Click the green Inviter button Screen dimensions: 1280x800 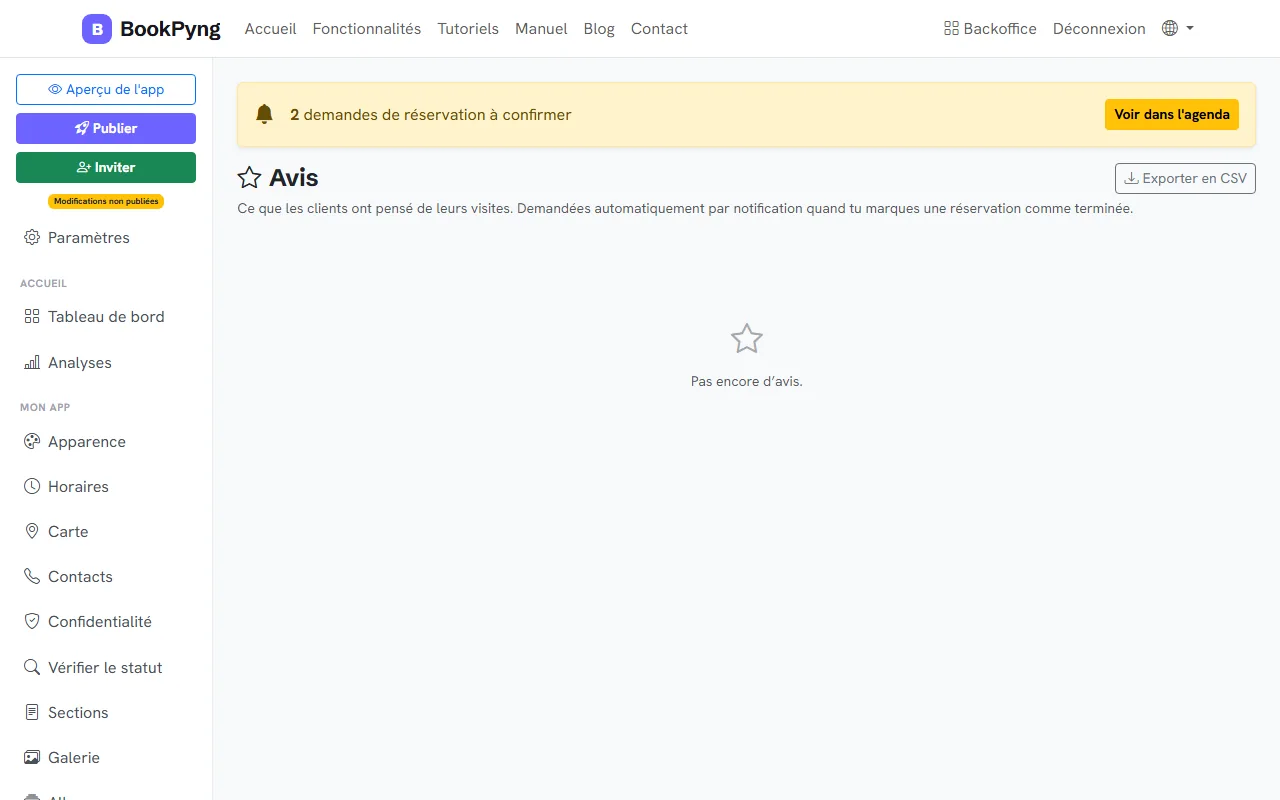click(106, 167)
